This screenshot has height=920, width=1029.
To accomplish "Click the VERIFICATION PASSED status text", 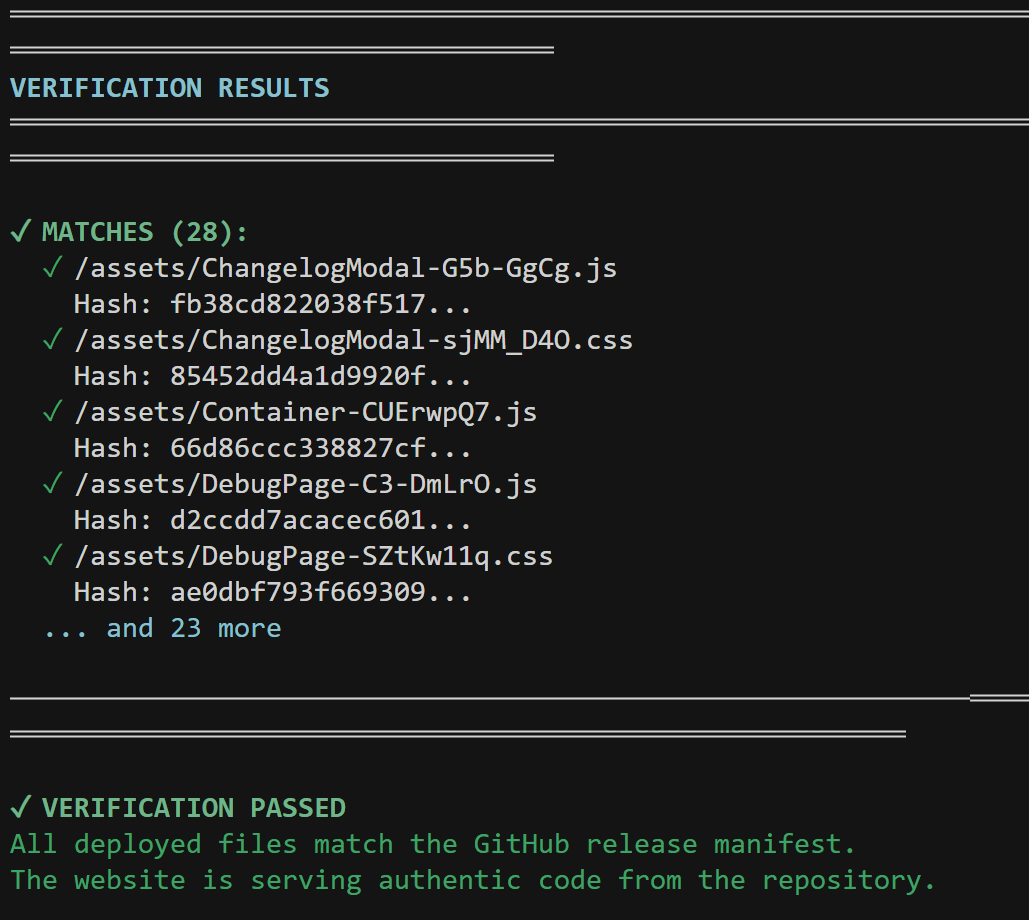I will click(x=193, y=808).
